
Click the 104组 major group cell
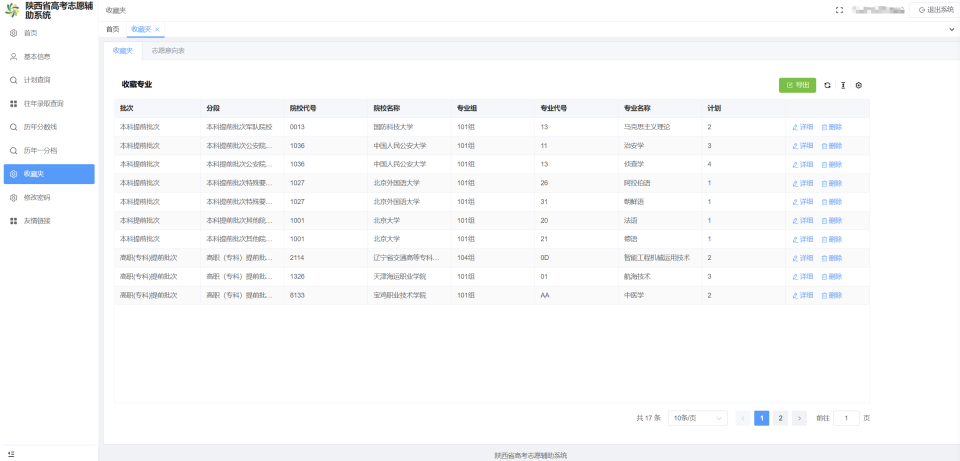pos(493,258)
